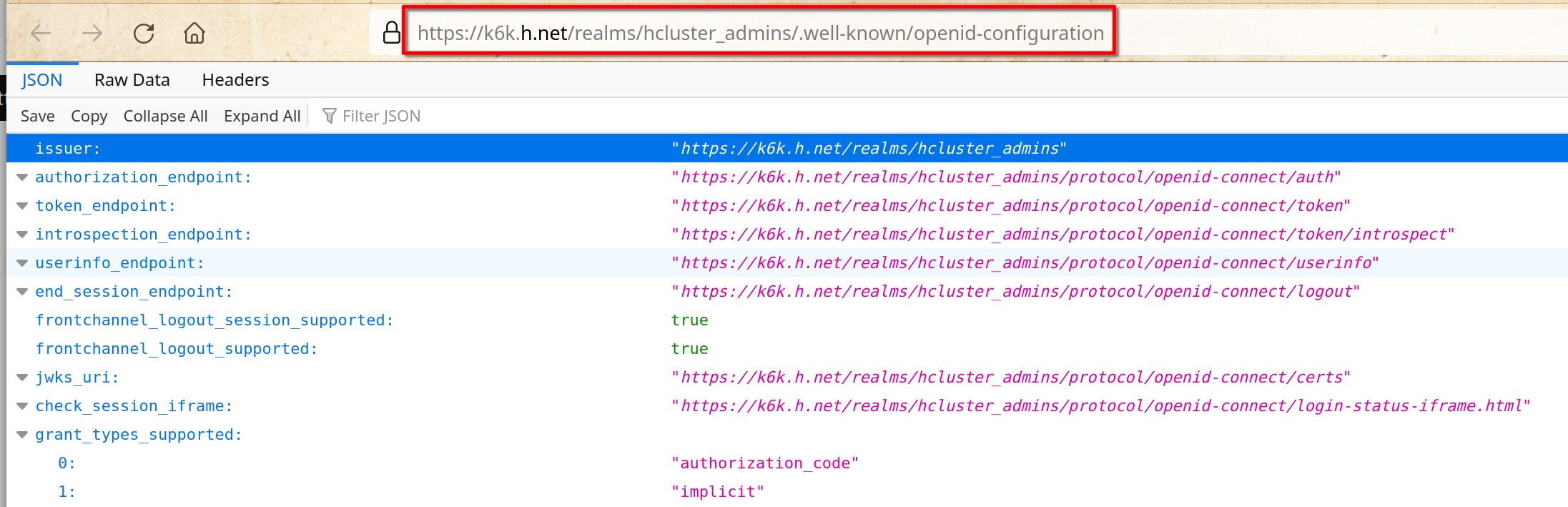This screenshot has width=1568, height=507.
Task: Go to the browser home page icon
Action: click(x=194, y=33)
